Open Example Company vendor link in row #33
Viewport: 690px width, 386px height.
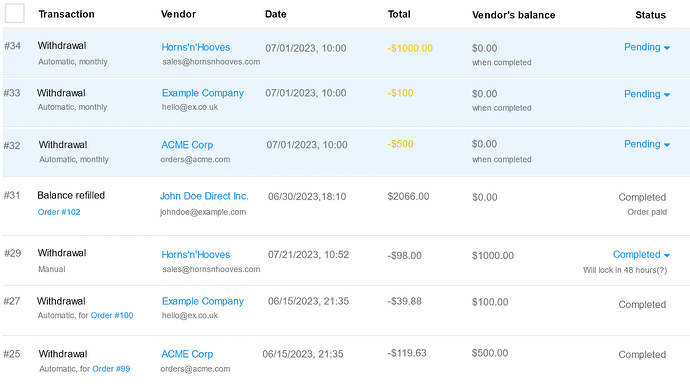tap(202, 93)
